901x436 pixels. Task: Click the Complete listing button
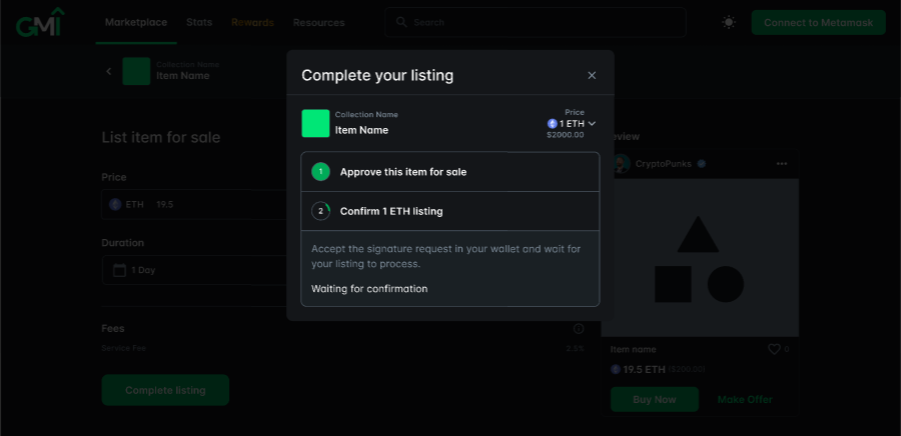(165, 390)
